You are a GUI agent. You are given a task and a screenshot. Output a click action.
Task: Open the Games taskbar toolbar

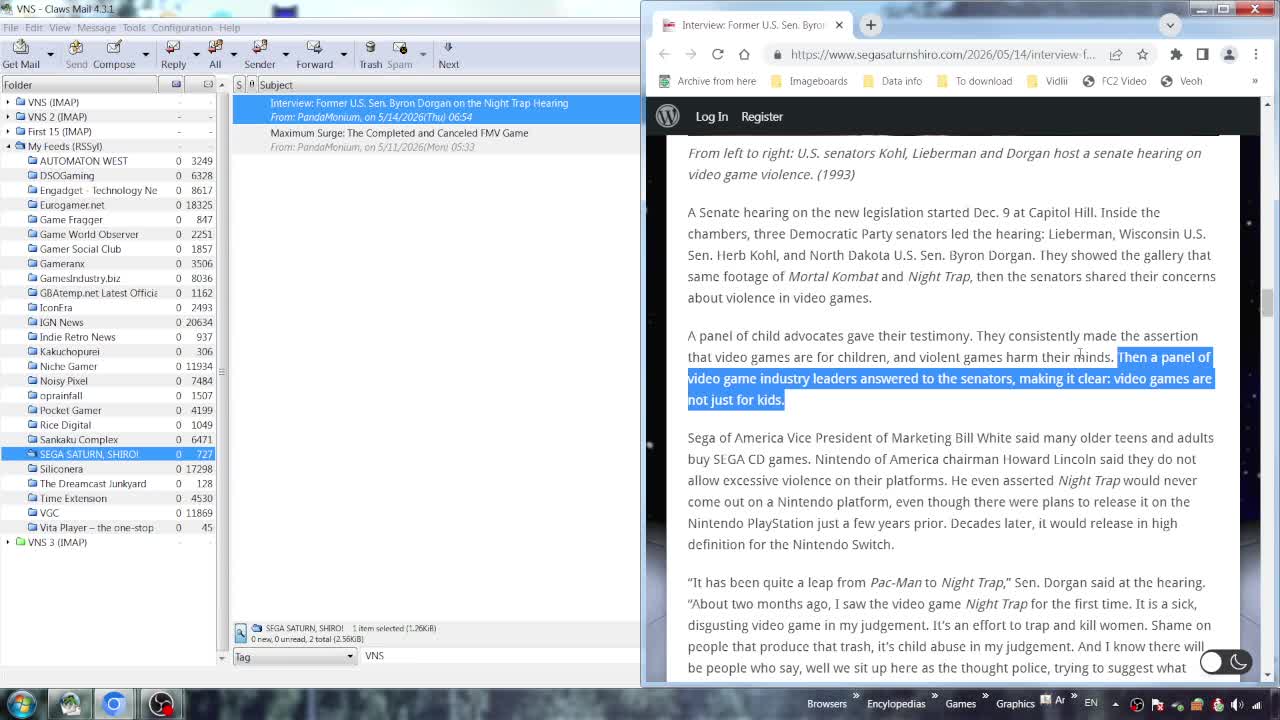tap(960, 704)
